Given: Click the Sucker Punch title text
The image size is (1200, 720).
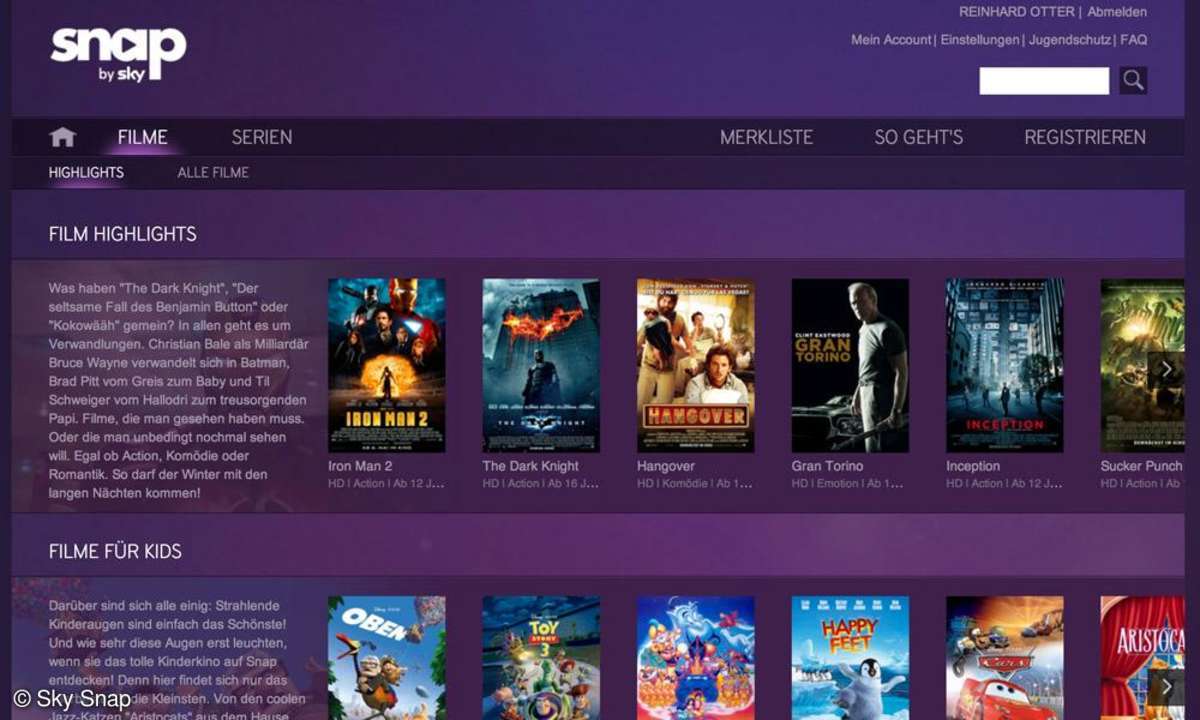Looking at the screenshot, I should [1141, 466].
